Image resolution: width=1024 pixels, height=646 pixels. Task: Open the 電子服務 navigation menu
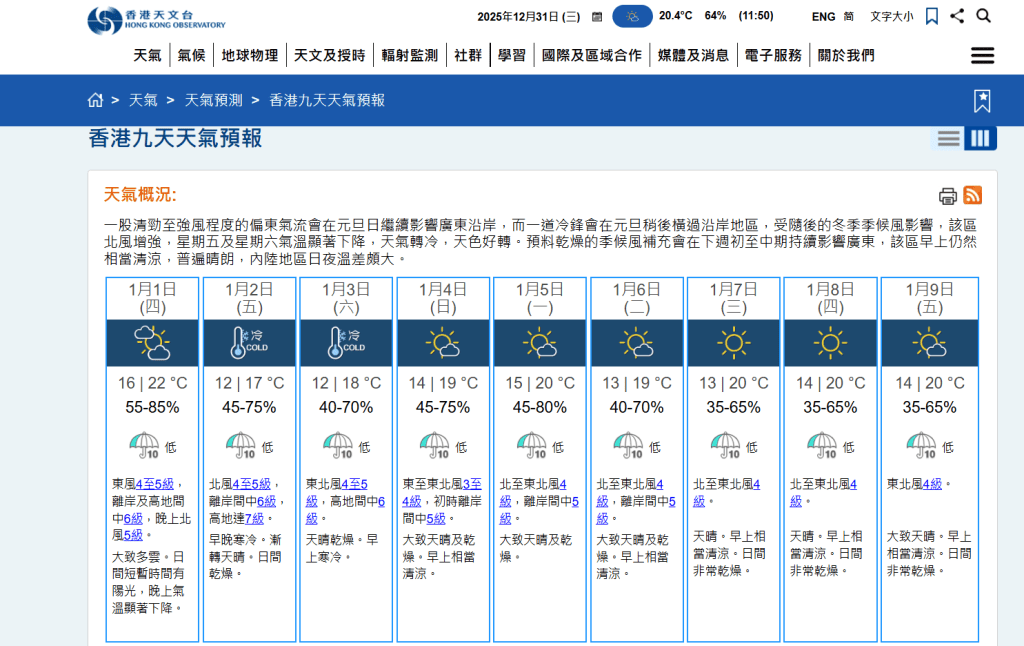pos(773,56)
